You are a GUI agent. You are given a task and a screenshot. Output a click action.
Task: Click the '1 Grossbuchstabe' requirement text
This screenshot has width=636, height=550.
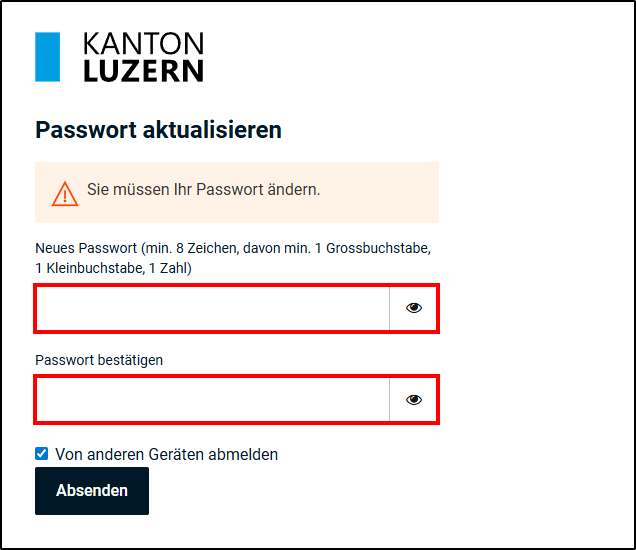376,247
